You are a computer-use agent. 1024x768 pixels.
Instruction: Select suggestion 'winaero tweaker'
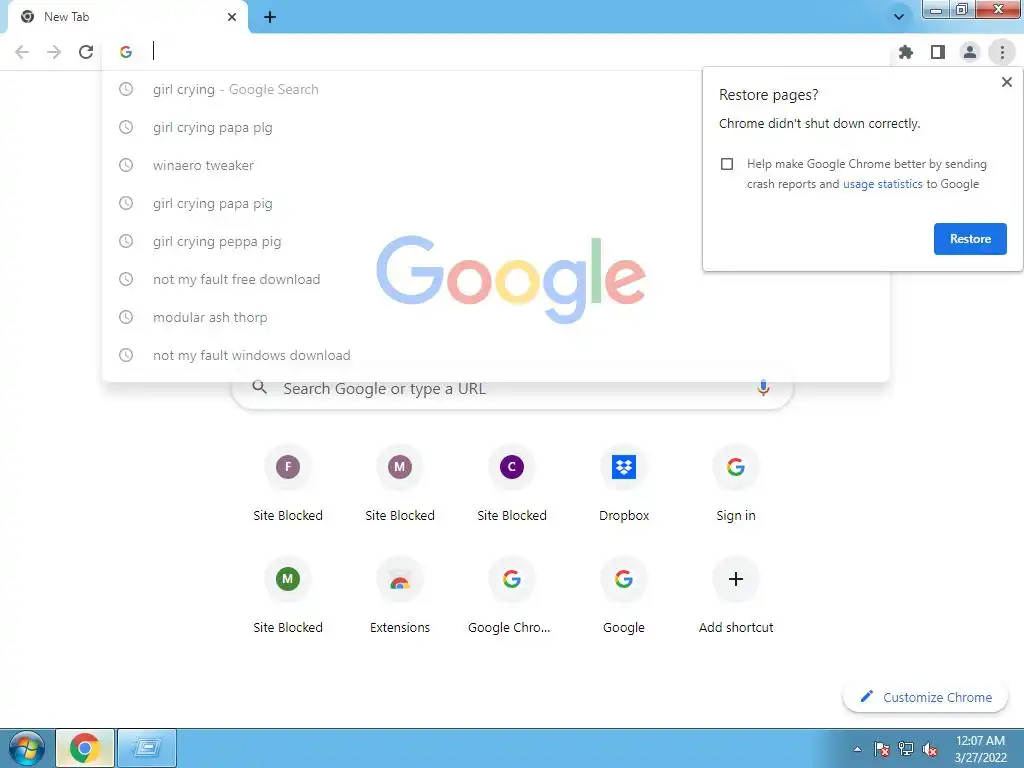click(x=496, y=165)
